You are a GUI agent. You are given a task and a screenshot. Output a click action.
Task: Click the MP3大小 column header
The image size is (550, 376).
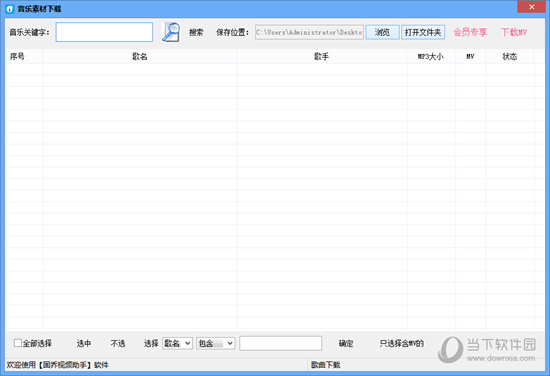coord(431,56)
